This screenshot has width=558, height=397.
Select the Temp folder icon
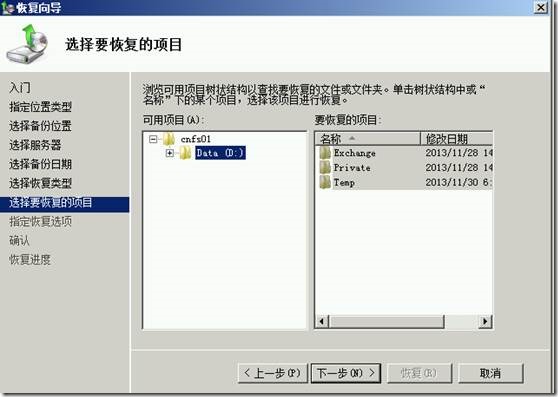pyautogui.click(x=325, y=182)
